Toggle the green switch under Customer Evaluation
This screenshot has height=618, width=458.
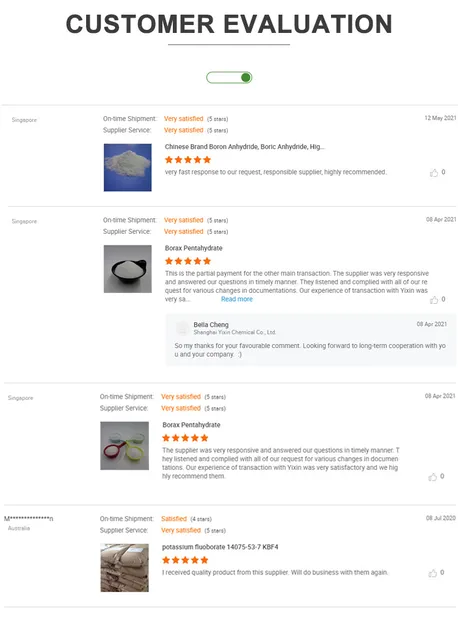tap(229, 78)
